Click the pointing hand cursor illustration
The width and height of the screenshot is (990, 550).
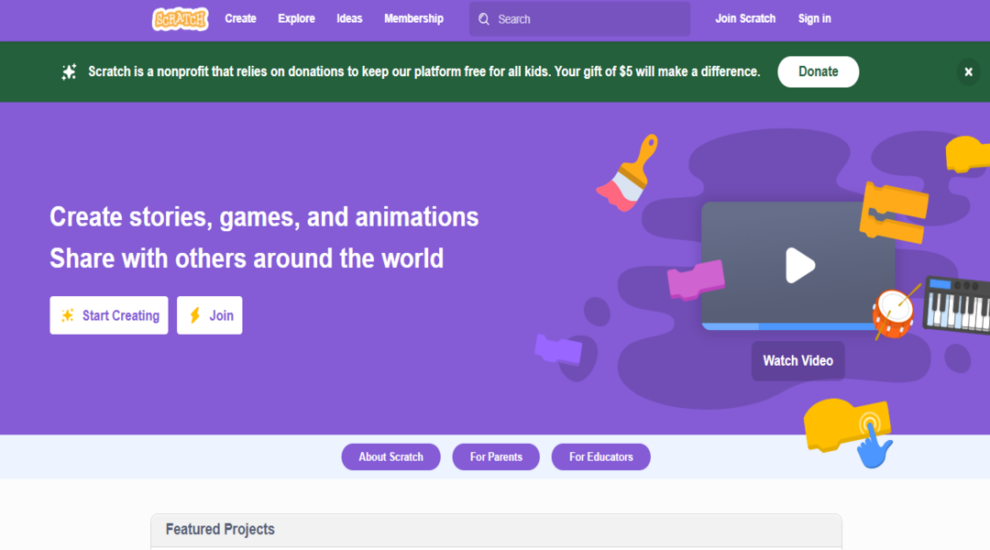[875, 445]
